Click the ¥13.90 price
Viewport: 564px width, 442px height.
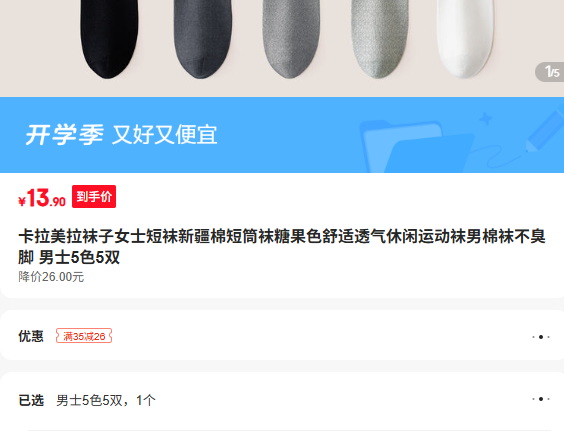(x=42, y=198)
